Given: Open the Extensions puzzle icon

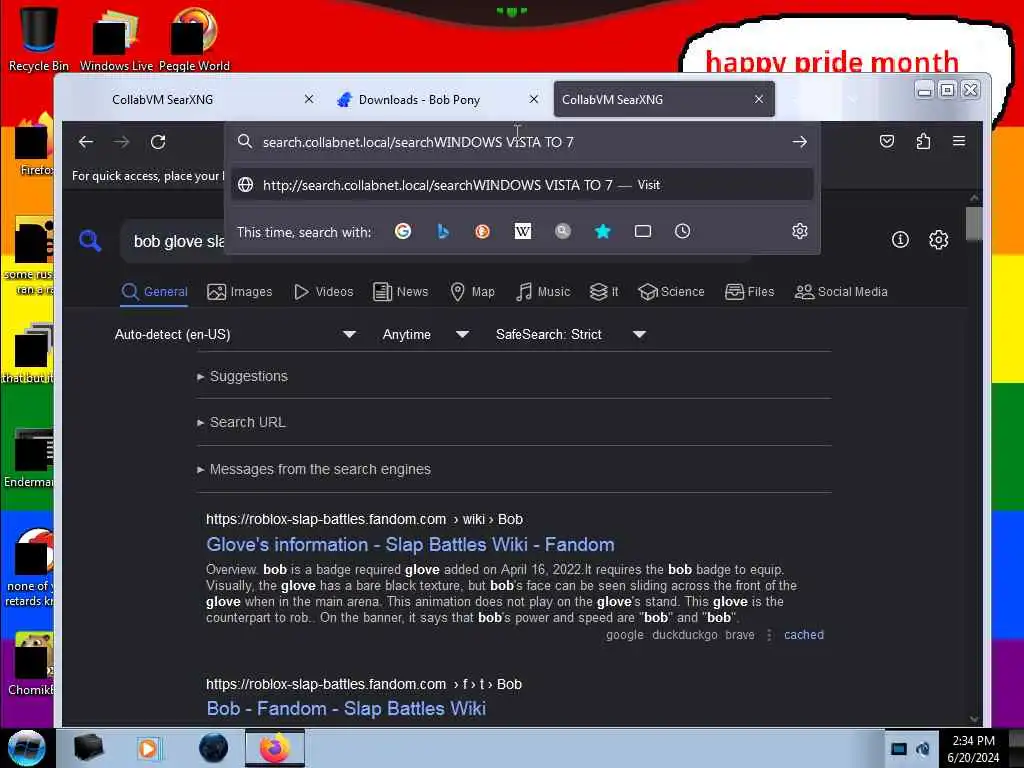Looking at the screenshot, I should coord(923,141).
